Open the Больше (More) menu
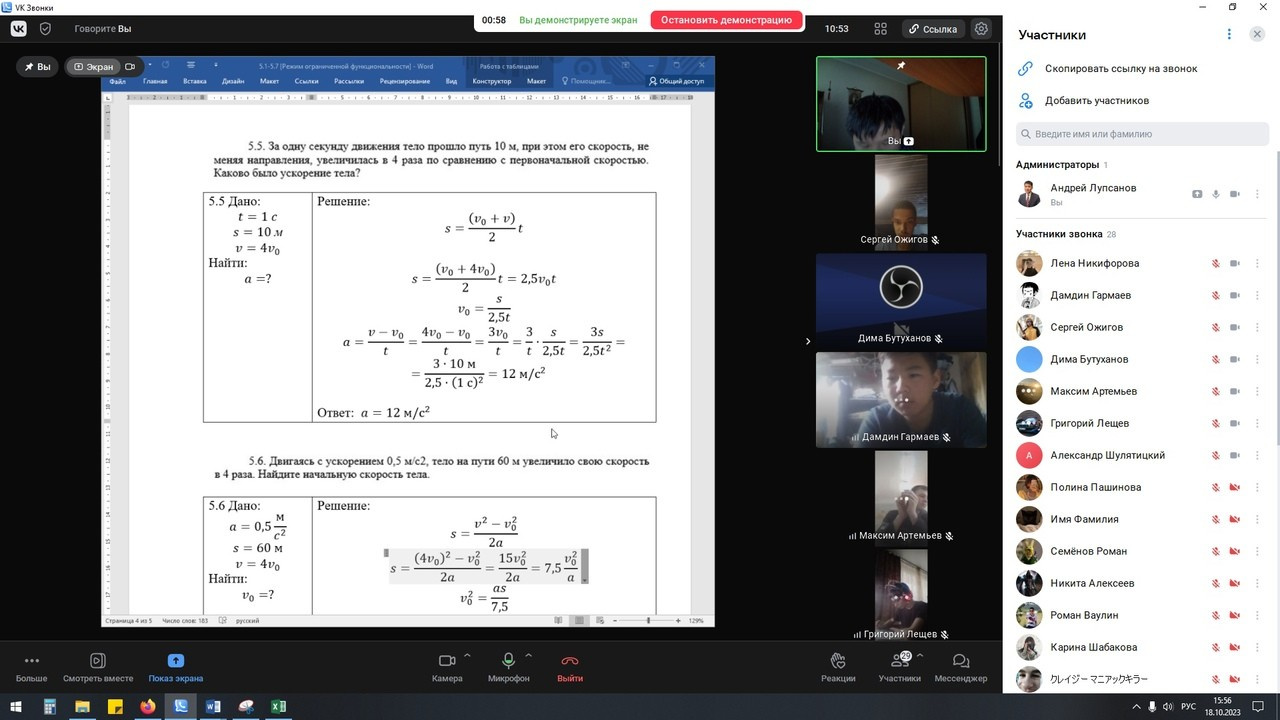 31,666
